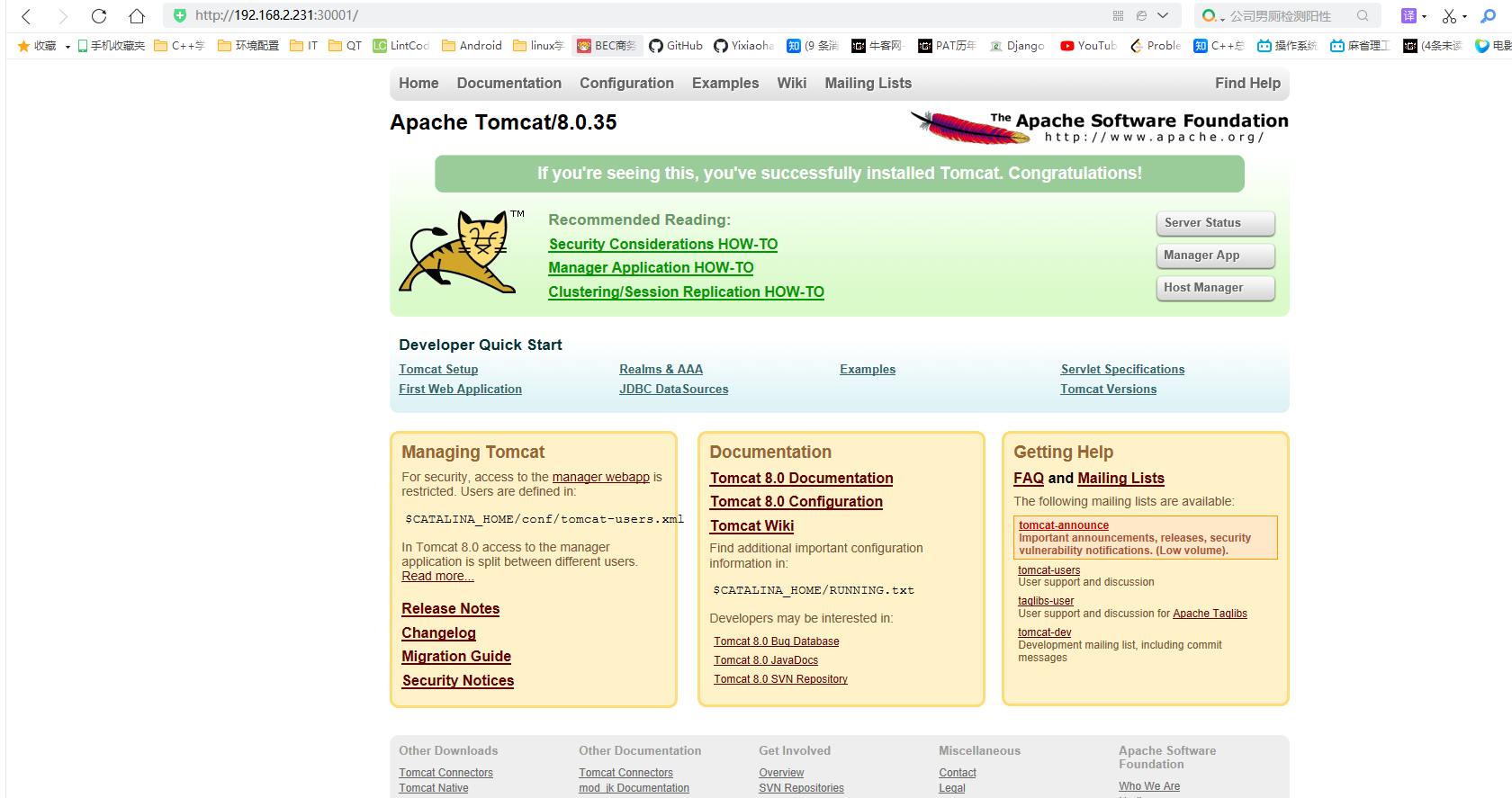Open the tomcat-announce mailing list link
Viewport: 1512px width, 798px height.
point(1064,525)
